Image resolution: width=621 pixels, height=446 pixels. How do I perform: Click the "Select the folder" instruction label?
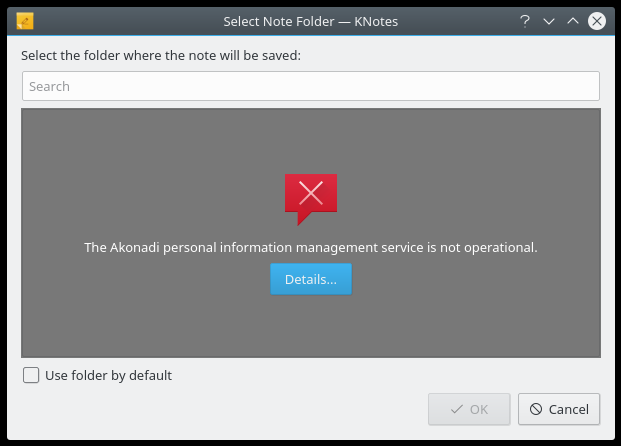click(x=161, y=55)
